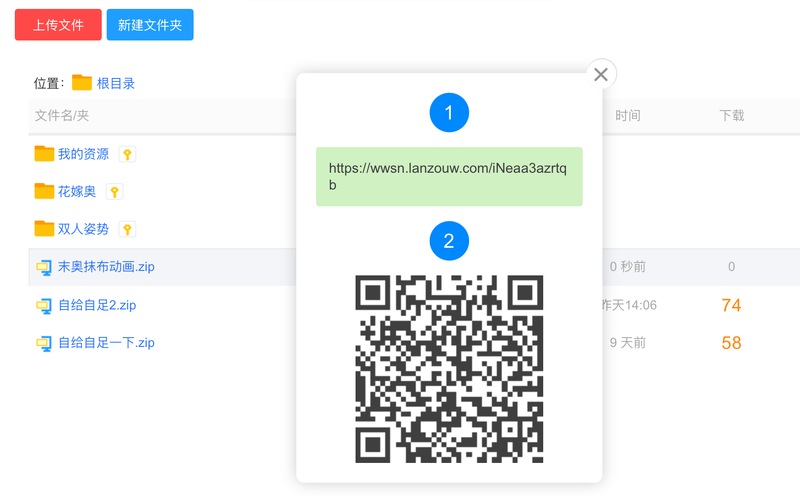Image resolution: width=800 pixels, height=496 pixels.
Task: Click the download count 74
Action: (731, 305)
